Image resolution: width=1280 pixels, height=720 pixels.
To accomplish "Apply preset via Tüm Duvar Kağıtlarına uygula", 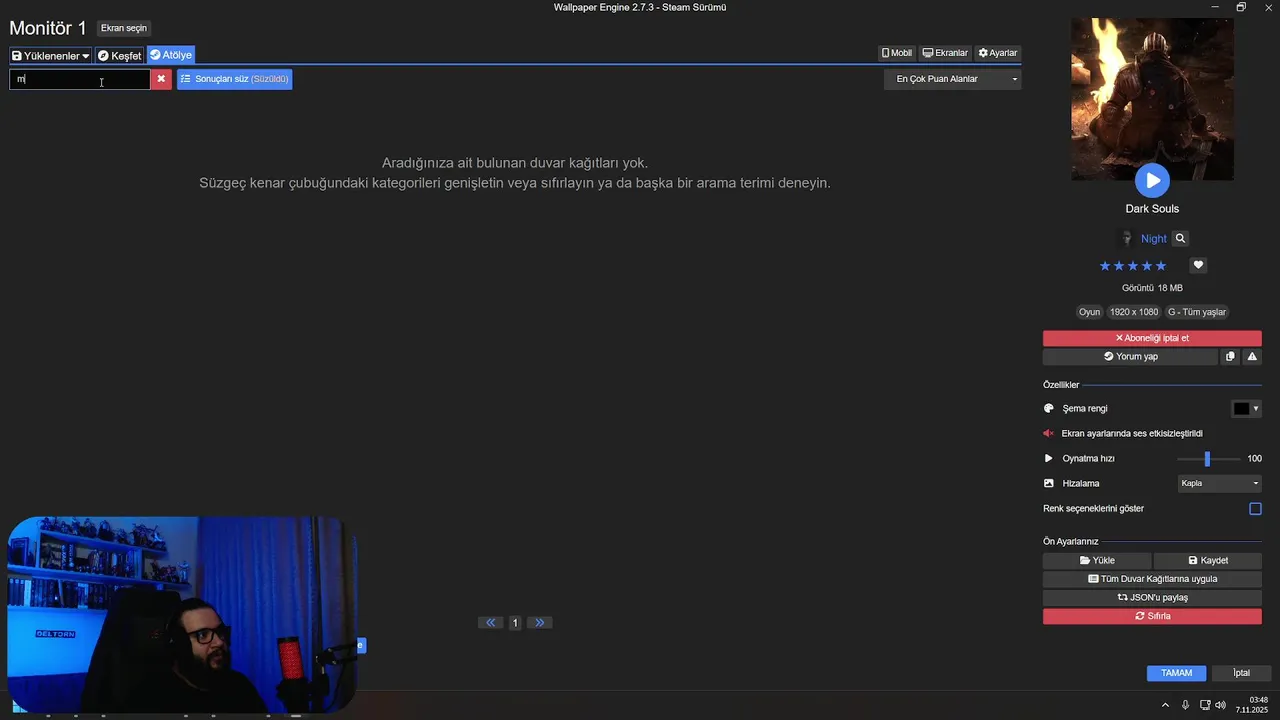I will tap(1152, 579).
